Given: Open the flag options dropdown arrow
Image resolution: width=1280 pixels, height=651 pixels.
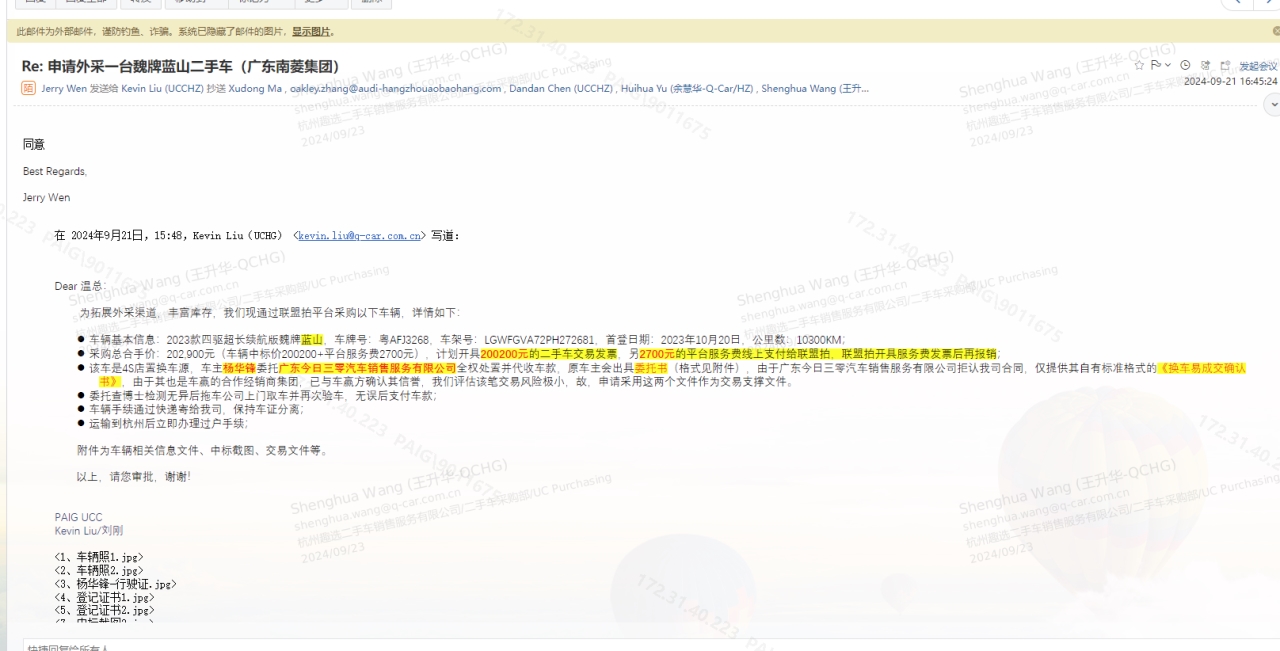Looking at the screenshot, I should pyautogui.click(x=1167, y=65).
